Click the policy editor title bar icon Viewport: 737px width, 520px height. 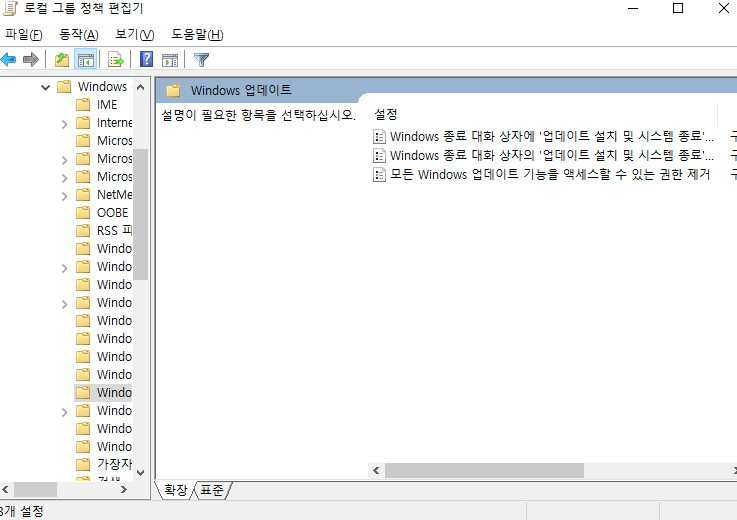click(10, 8)
